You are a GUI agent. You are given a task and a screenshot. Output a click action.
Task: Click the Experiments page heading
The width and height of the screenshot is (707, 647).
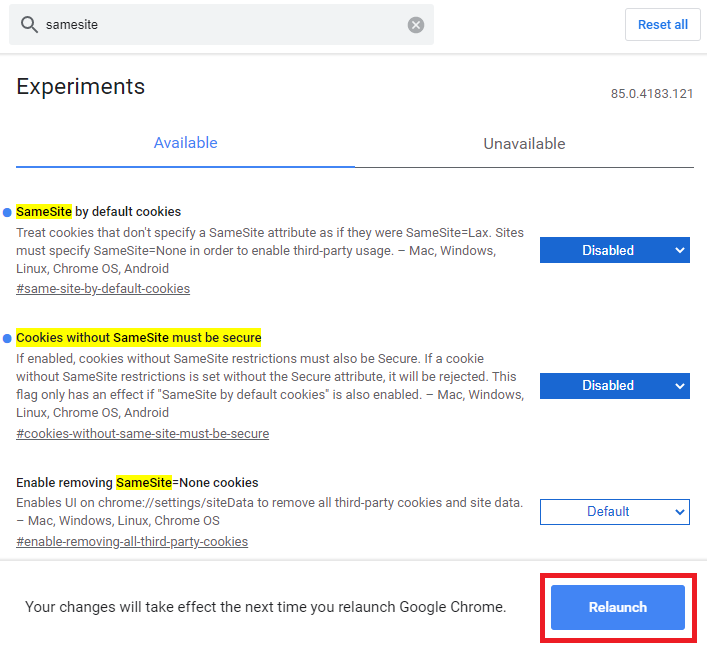tap(81, 86)
